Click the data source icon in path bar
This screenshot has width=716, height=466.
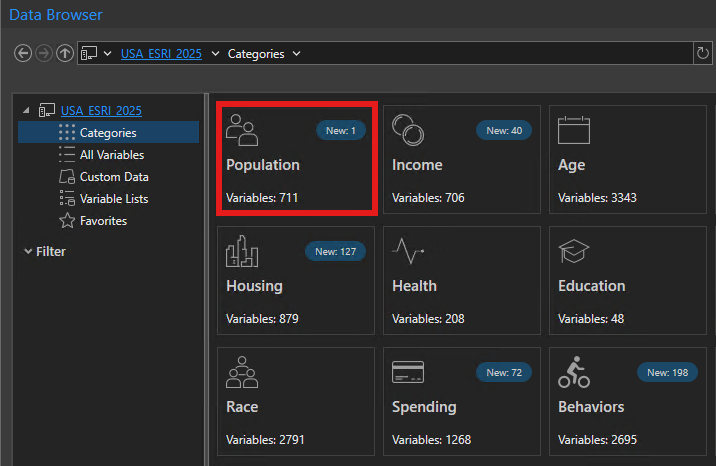coord(89,53)
